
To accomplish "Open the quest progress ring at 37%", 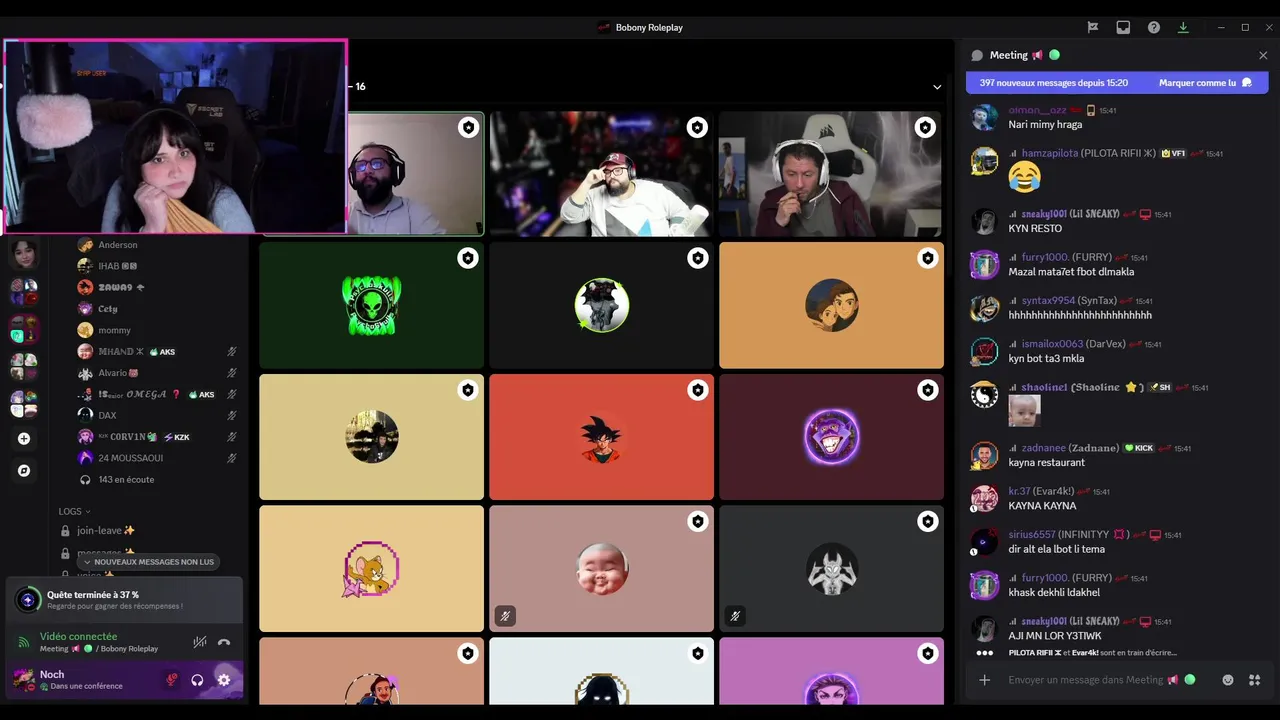I will (28, 600).
